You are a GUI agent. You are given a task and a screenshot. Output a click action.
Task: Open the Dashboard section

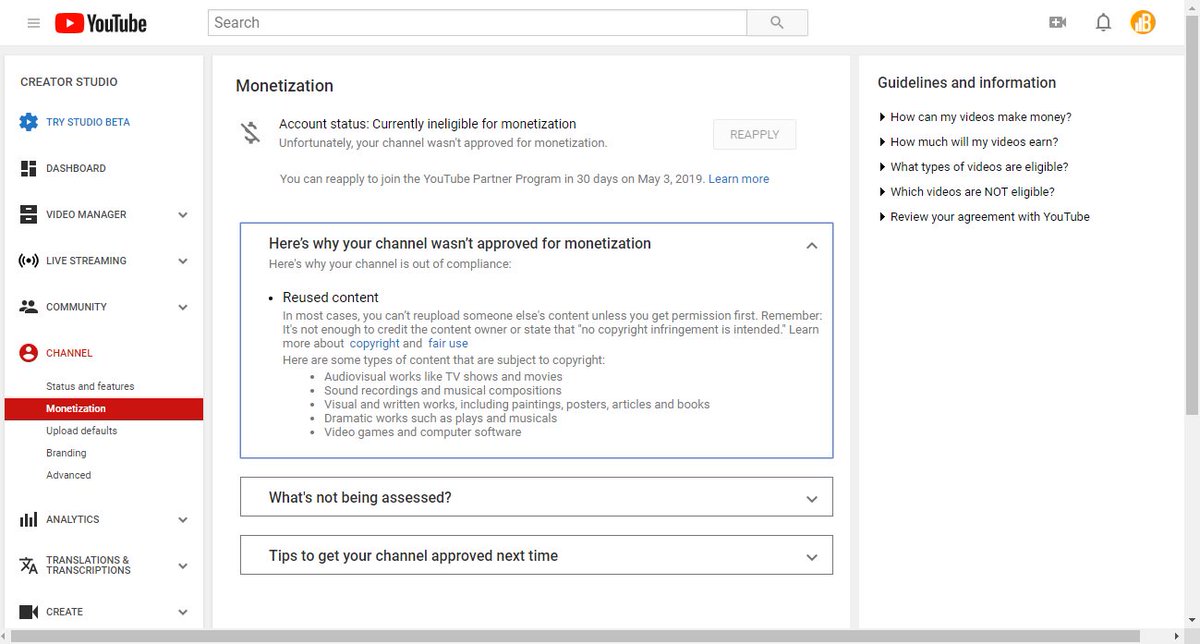pyautogui.click(x=76, y=169)
